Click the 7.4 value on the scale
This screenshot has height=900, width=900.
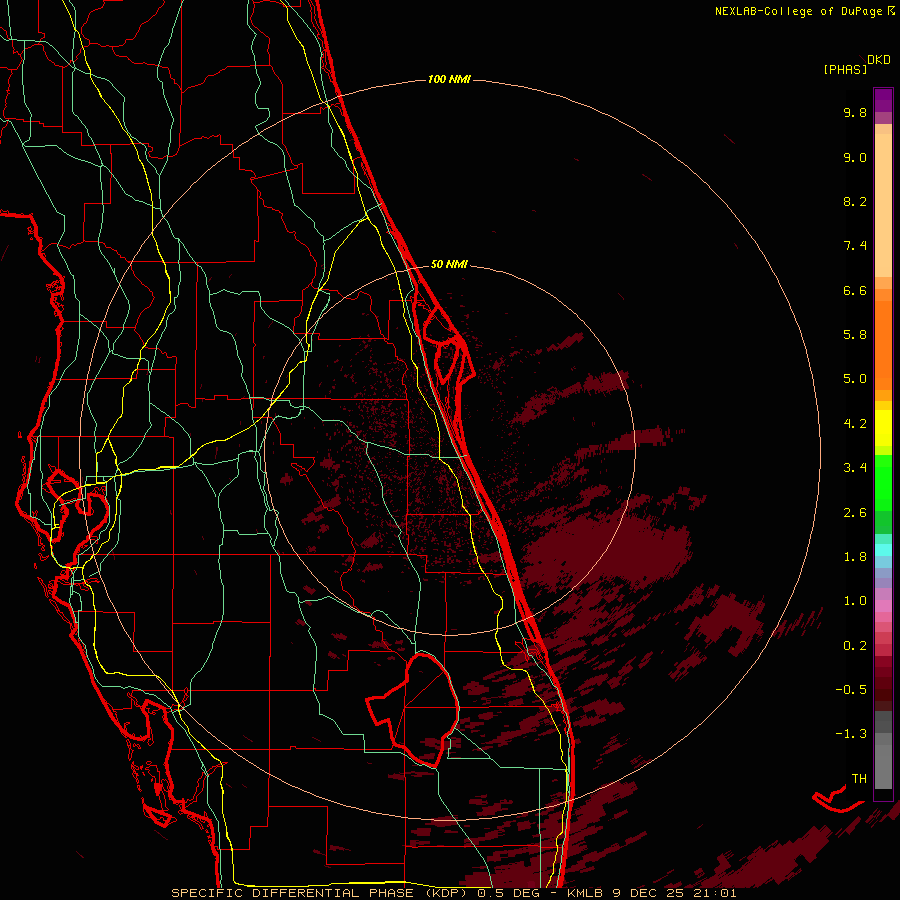(x=855, y=246)
